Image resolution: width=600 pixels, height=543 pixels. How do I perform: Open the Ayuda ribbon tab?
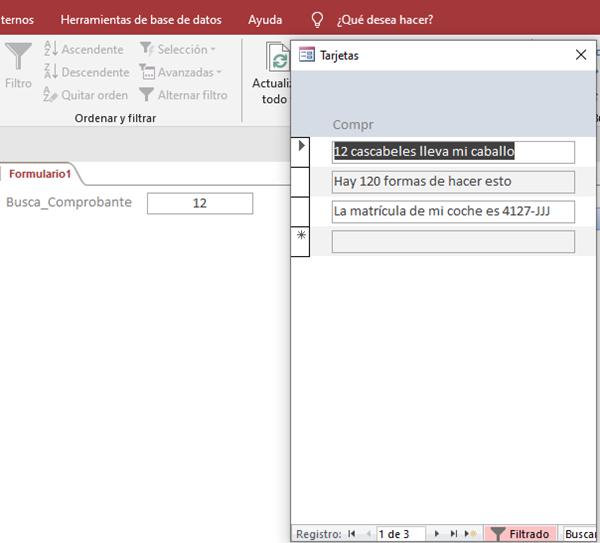pos(265,20)
